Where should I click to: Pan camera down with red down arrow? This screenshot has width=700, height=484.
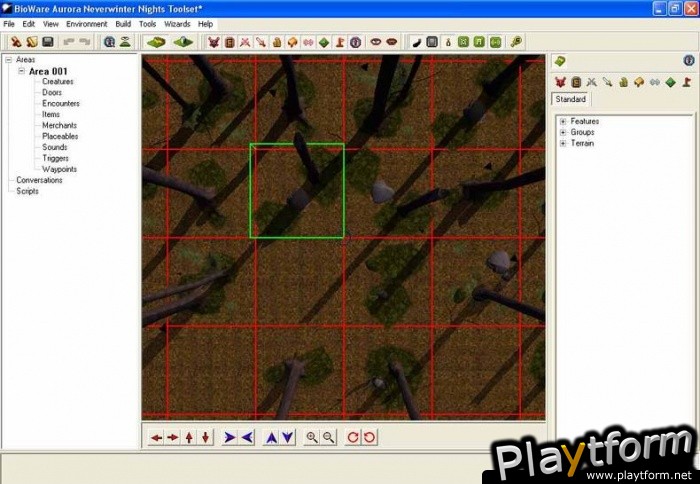[205, 438]
